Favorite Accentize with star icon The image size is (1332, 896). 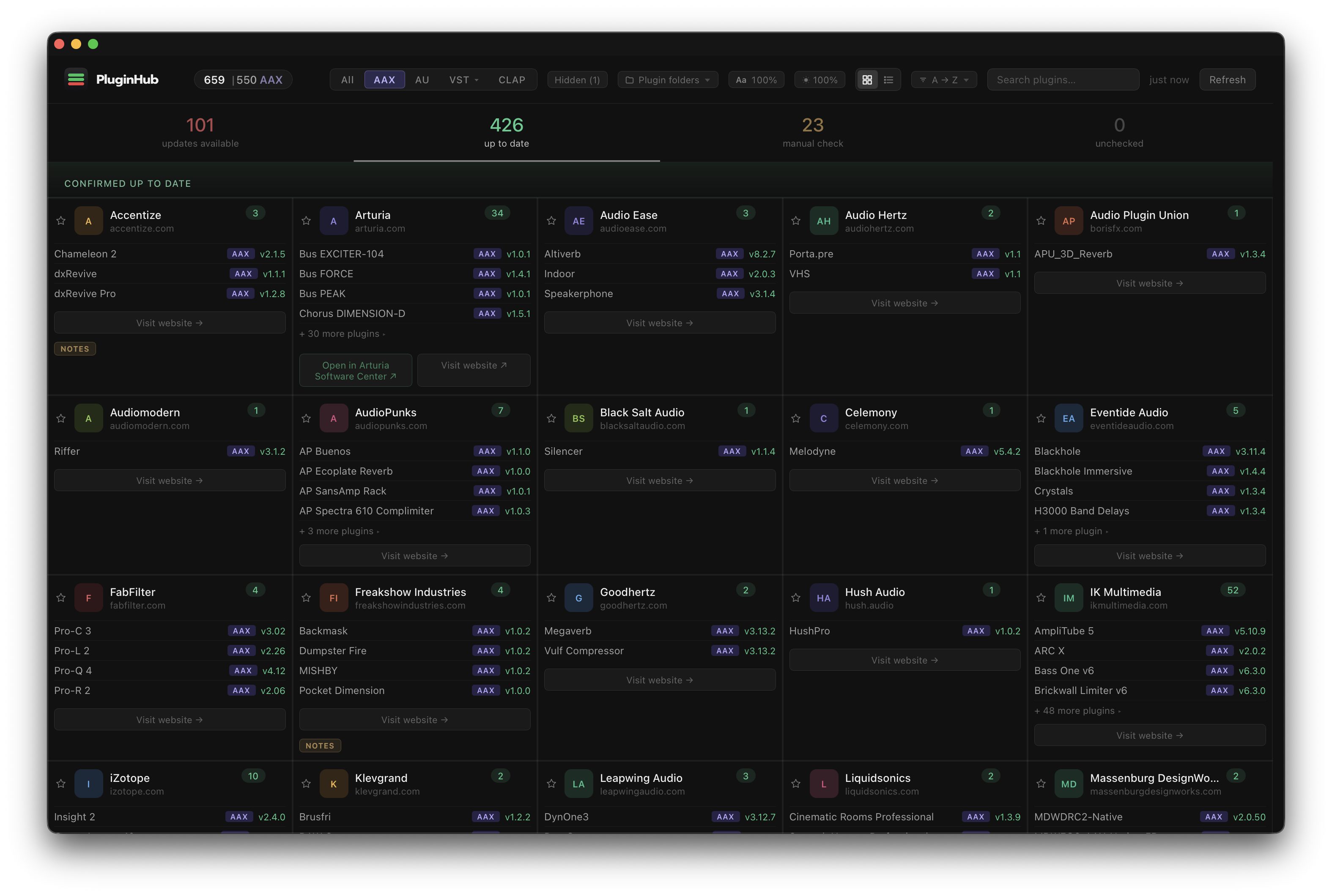[x=61, y=221]
